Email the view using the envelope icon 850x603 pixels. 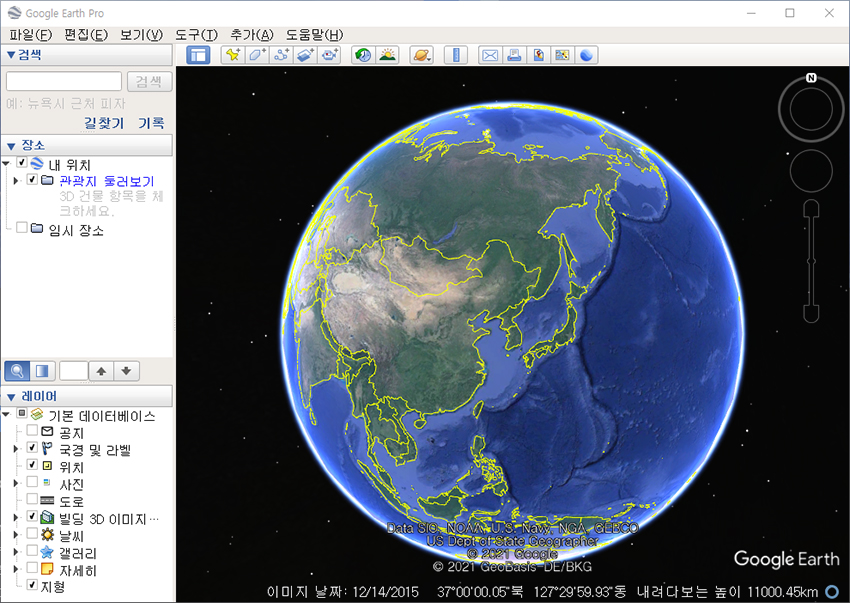pyautogui.click(x=490, y=55)
